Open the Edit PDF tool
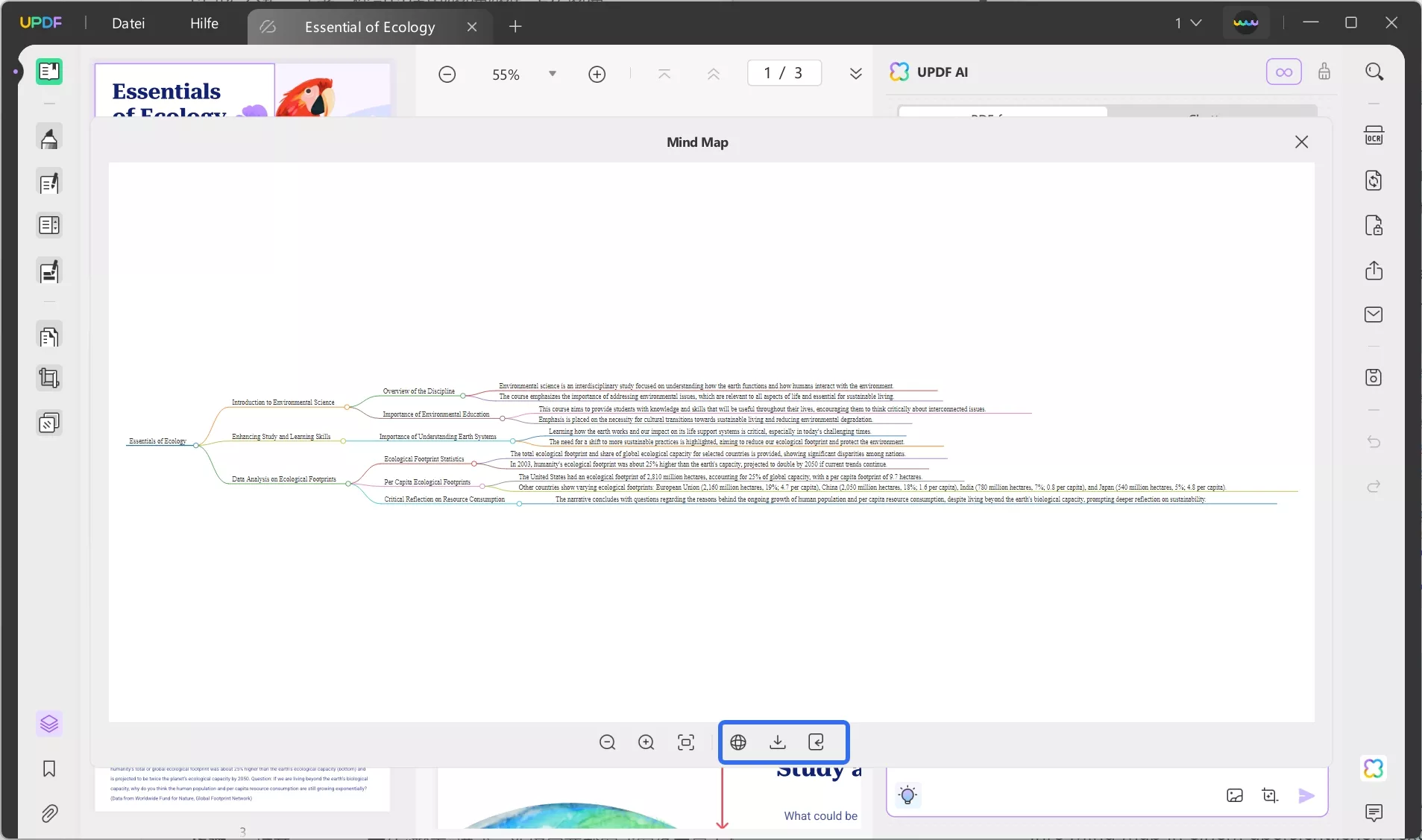The image size is (1422, 840). (x=49, y=183)
